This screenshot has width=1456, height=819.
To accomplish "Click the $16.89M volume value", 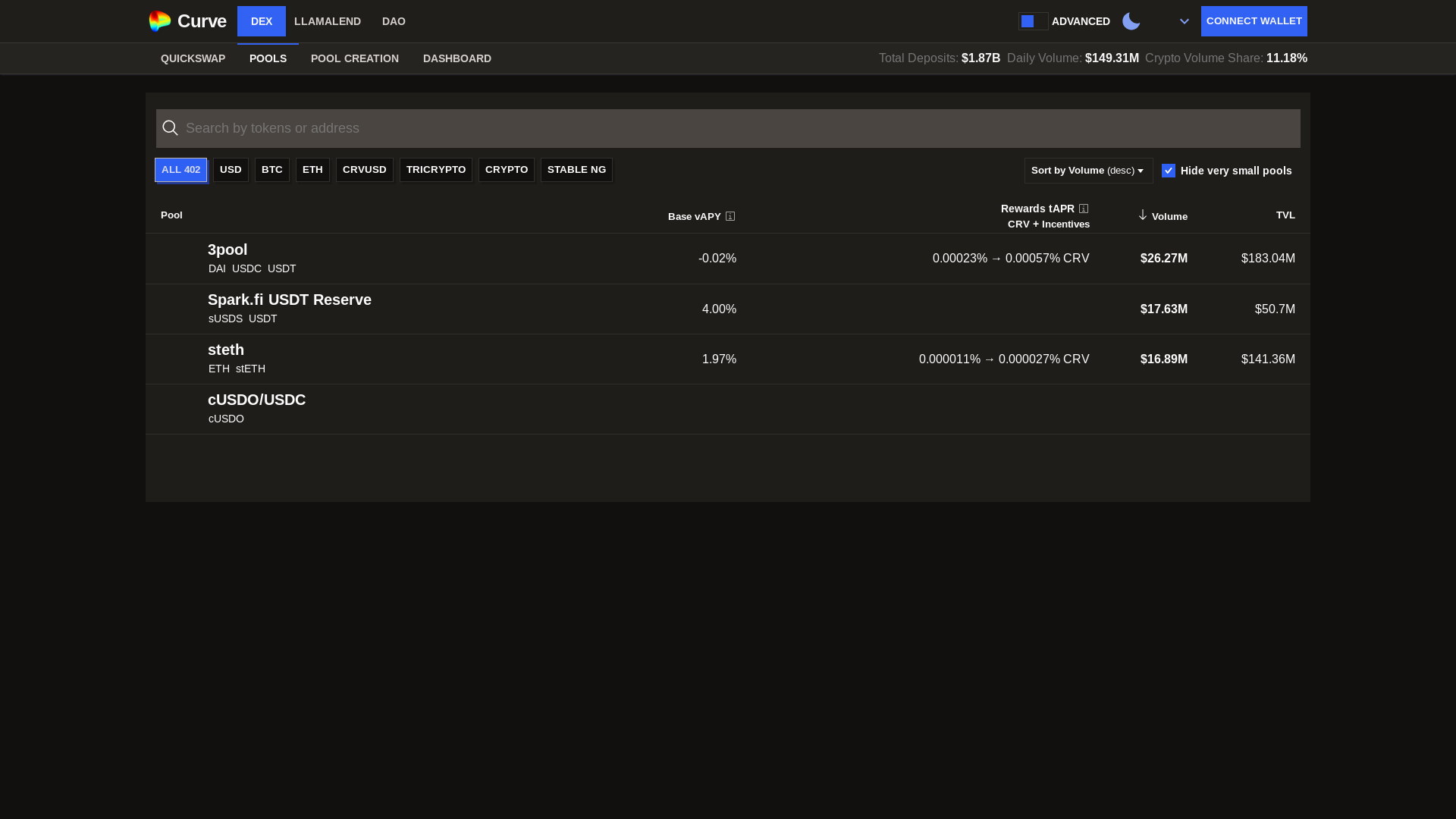I will (1164, 359).
